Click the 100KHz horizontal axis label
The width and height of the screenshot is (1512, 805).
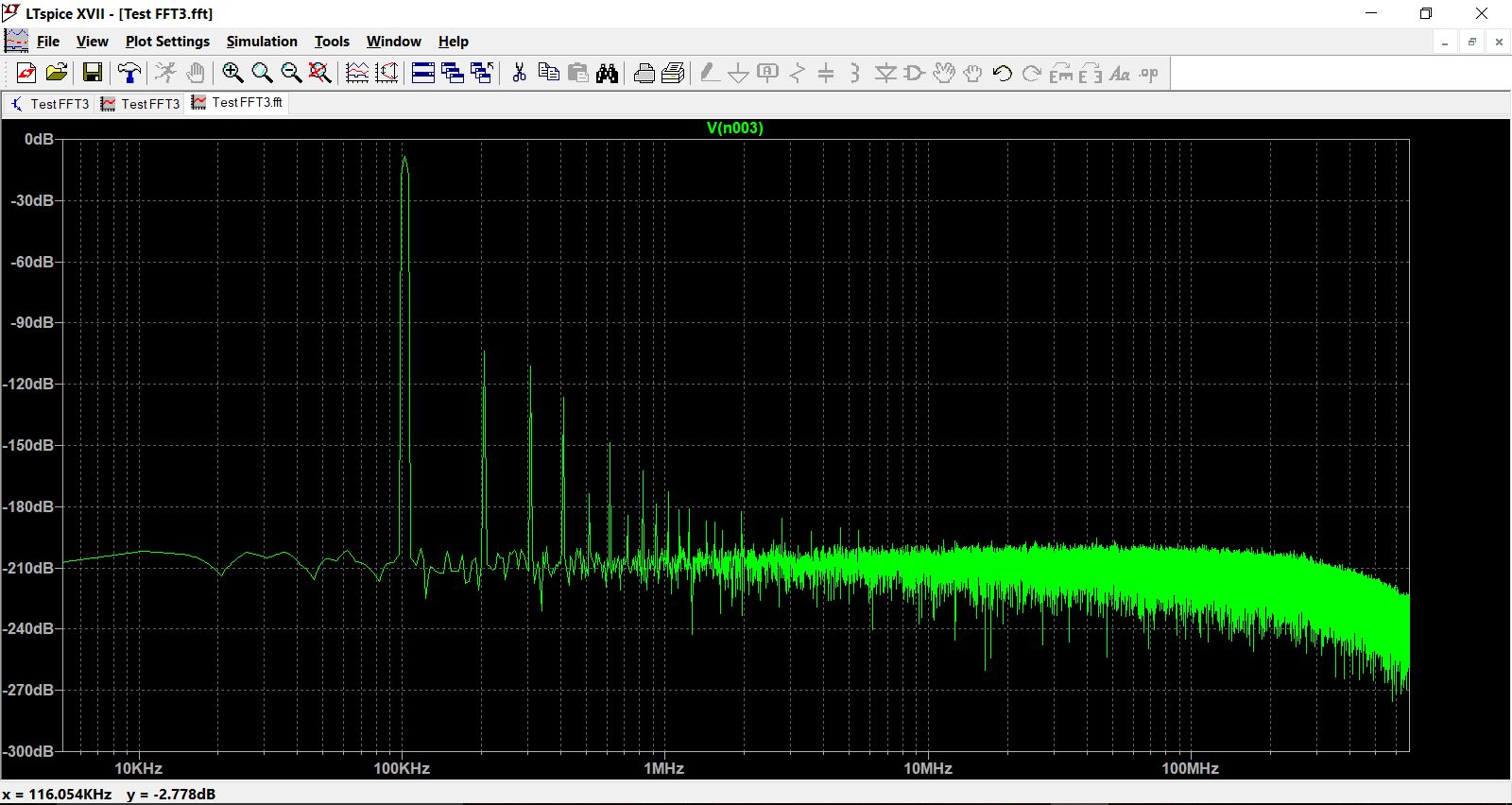(402, 768)
